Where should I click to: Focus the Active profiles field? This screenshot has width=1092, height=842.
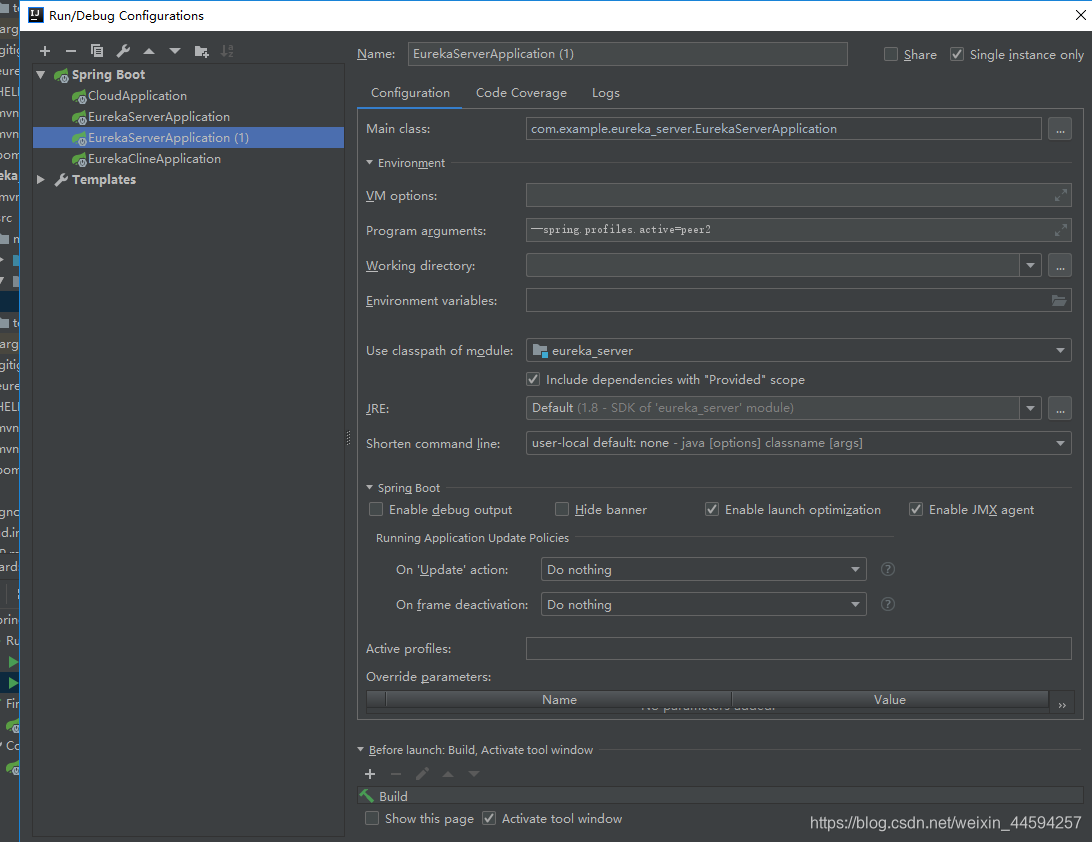coord(798,648)
